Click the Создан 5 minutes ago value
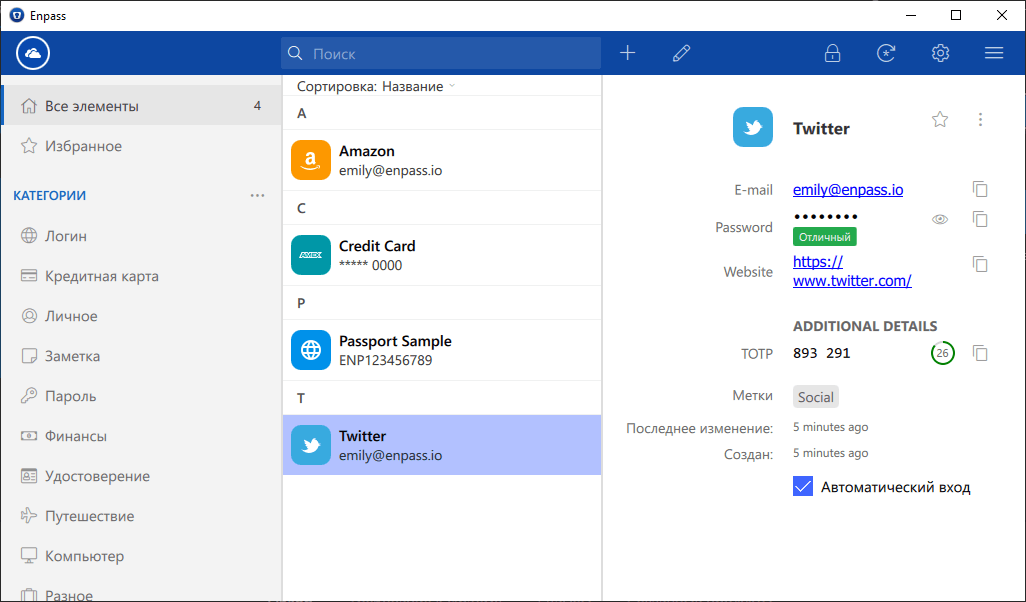The width and height of the screenshot is (1026, 602). pyautogui.click(x=830, y=453)
